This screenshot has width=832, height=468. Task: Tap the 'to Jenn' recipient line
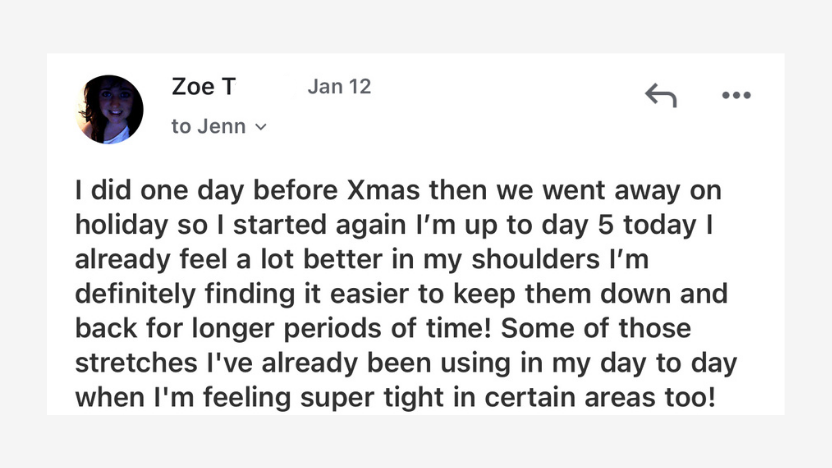click(219, 126)
